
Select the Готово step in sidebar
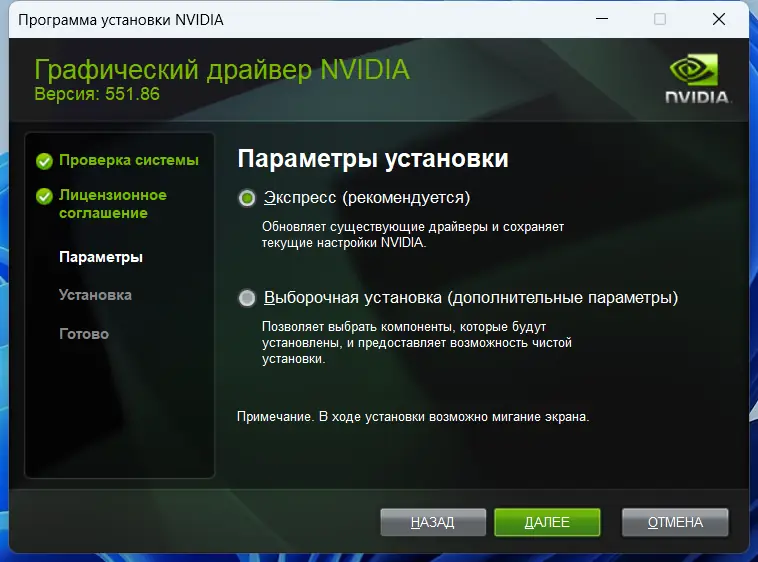click(84, 334)
